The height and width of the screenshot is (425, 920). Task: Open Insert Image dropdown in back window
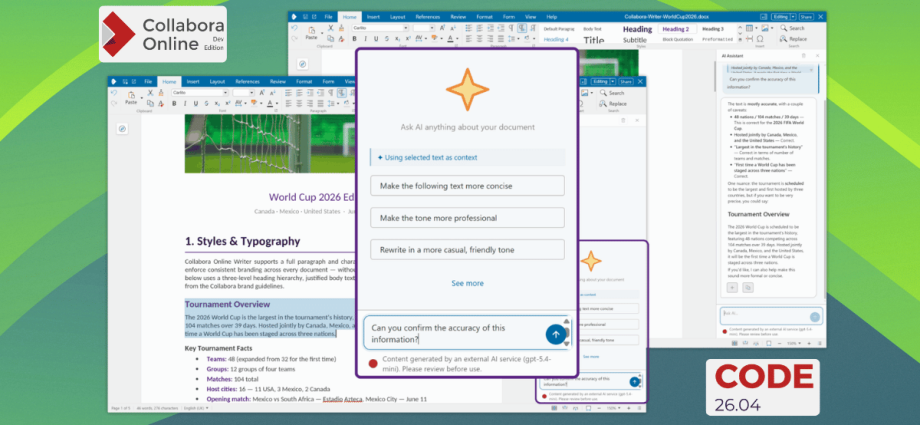[772, 28]
